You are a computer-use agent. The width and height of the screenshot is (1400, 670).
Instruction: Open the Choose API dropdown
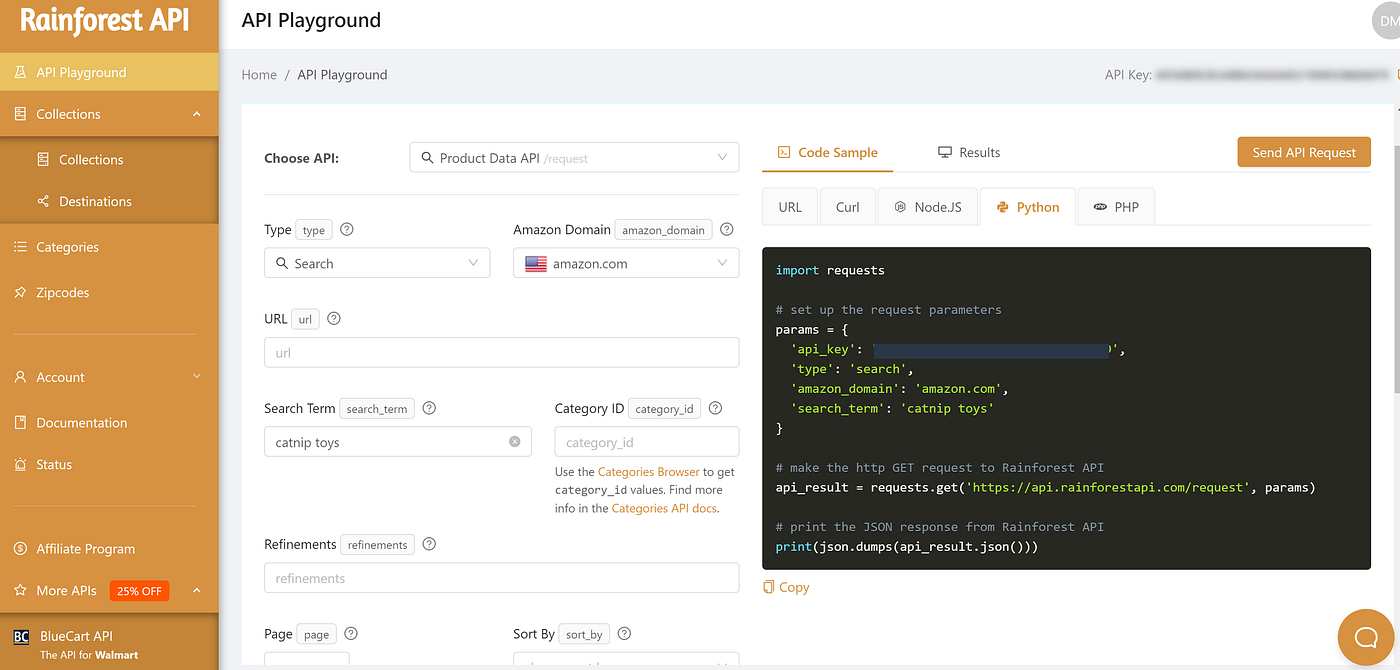point(574,158)
